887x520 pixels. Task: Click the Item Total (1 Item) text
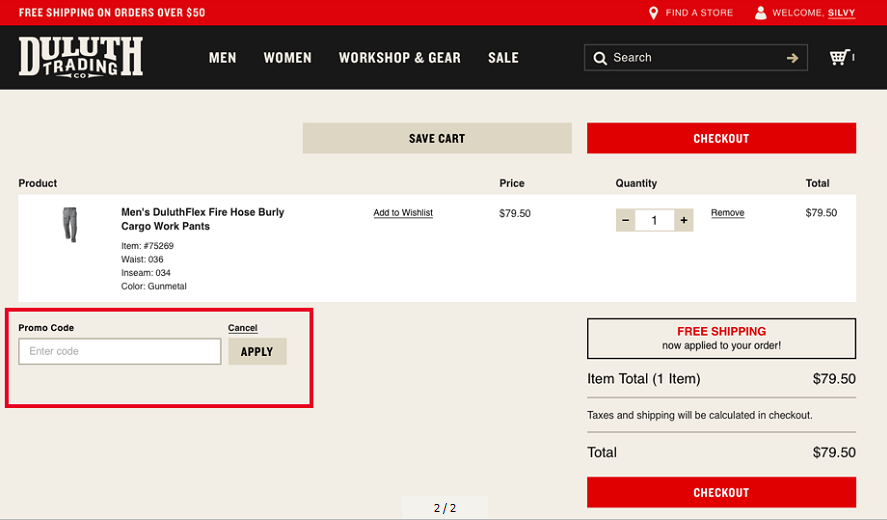(x=644, y=379)
